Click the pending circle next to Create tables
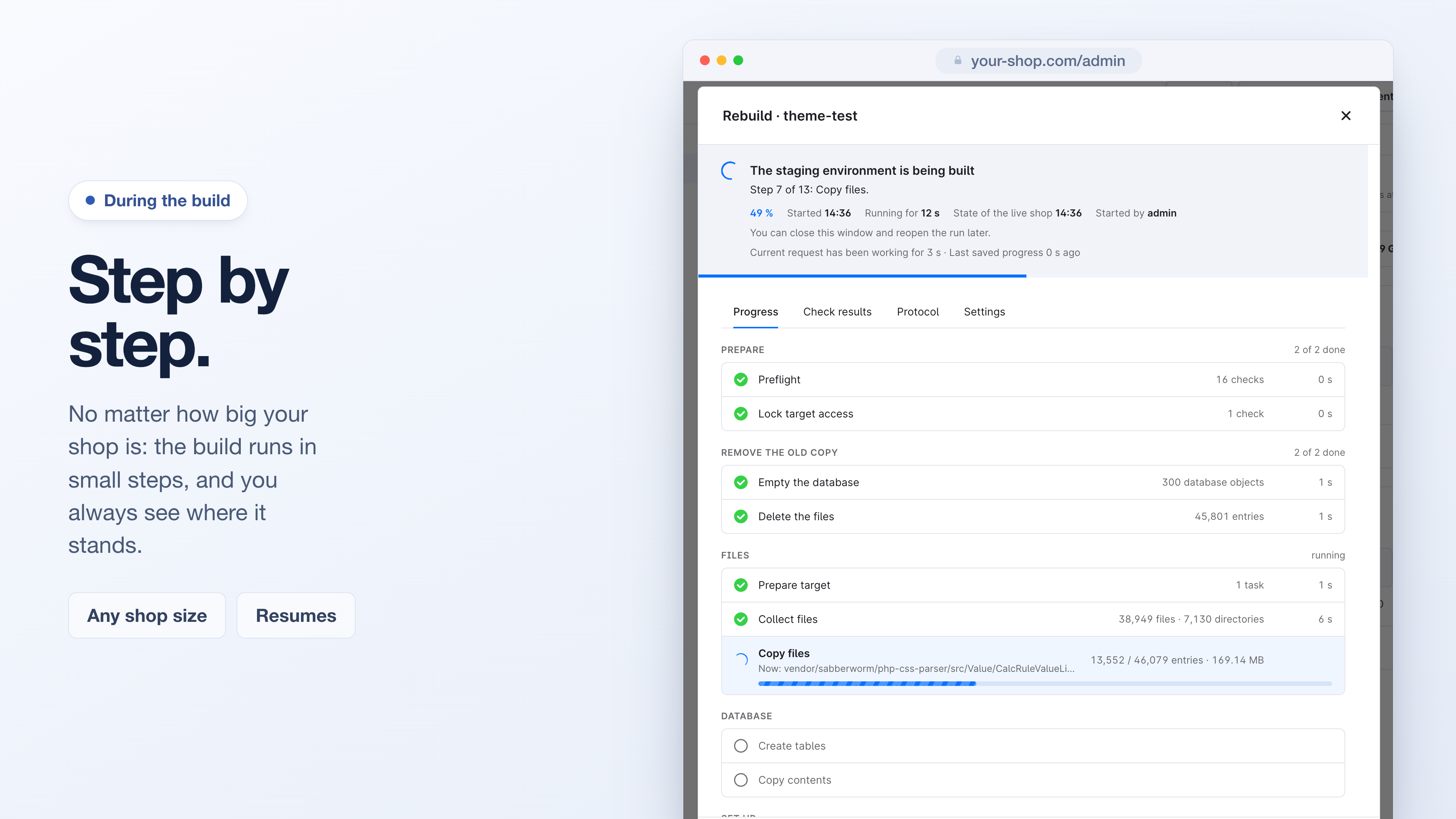Image resolution: width=1456 pixels, height=819 pixels. 741,746
